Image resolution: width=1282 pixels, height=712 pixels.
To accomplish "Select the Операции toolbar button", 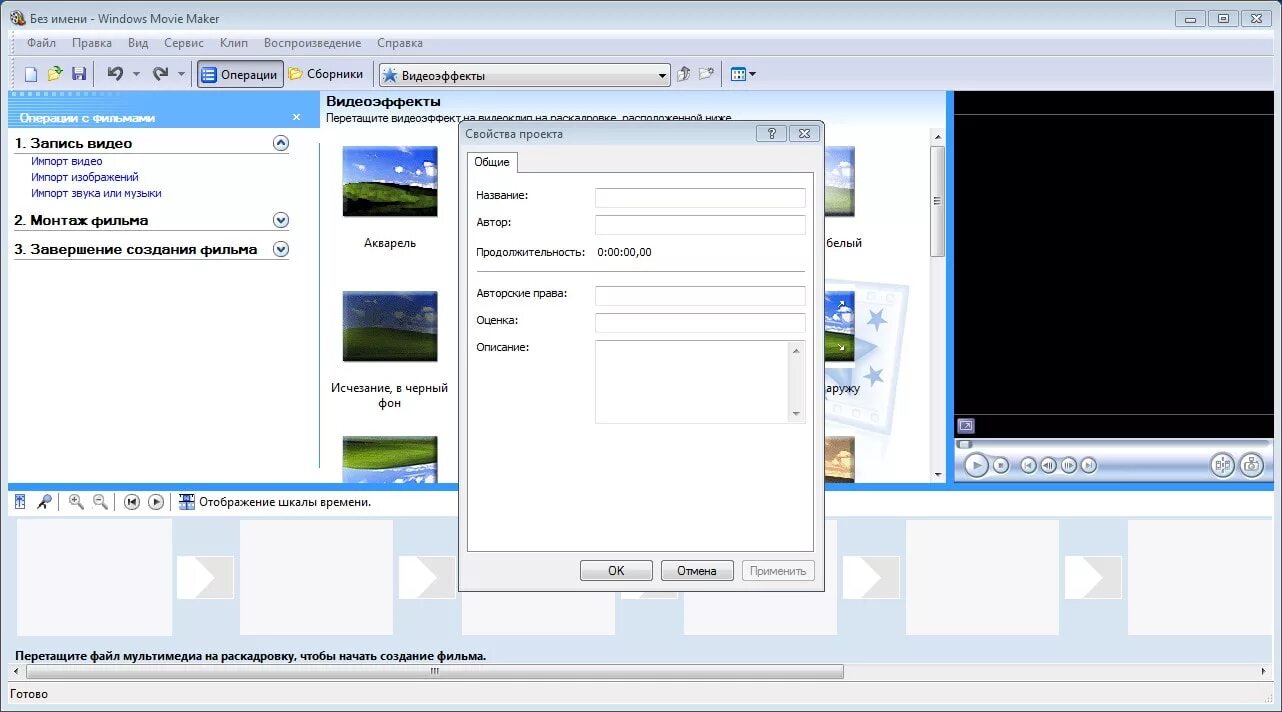I will (x=239, y=73).
